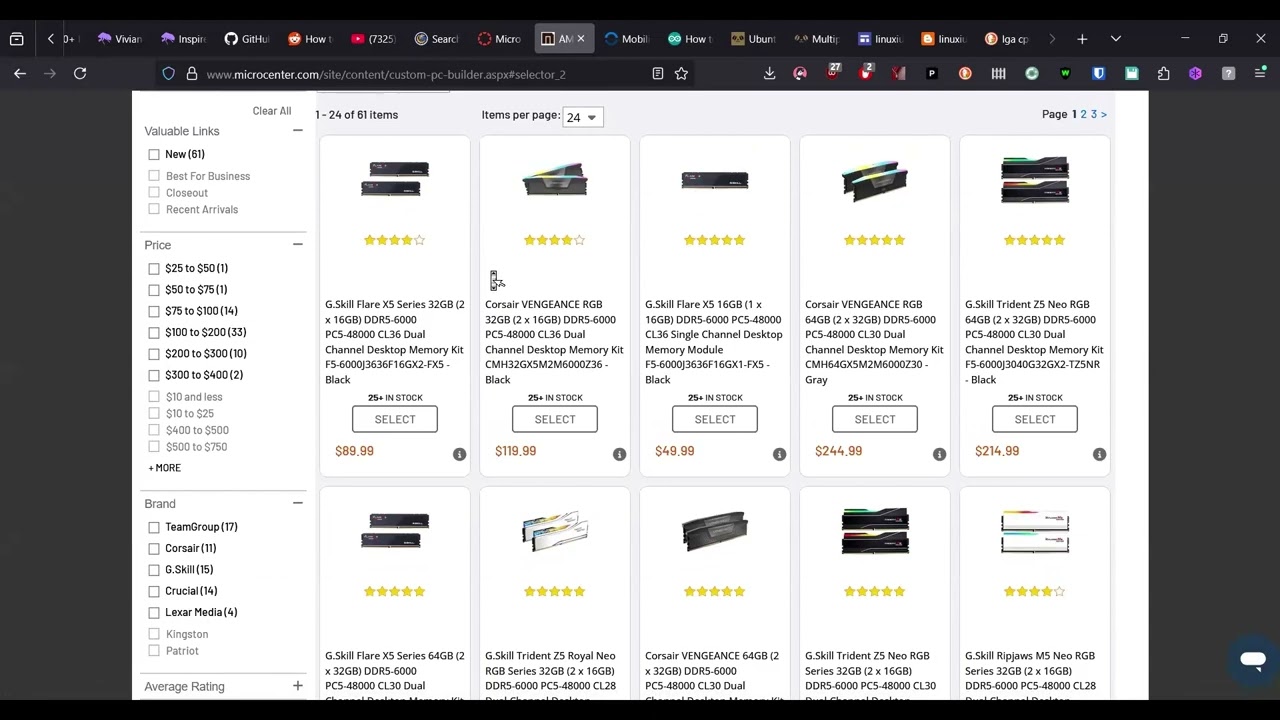Switch to the GitHub tab
Viewport: 1280px width, 720px height.
246,39
